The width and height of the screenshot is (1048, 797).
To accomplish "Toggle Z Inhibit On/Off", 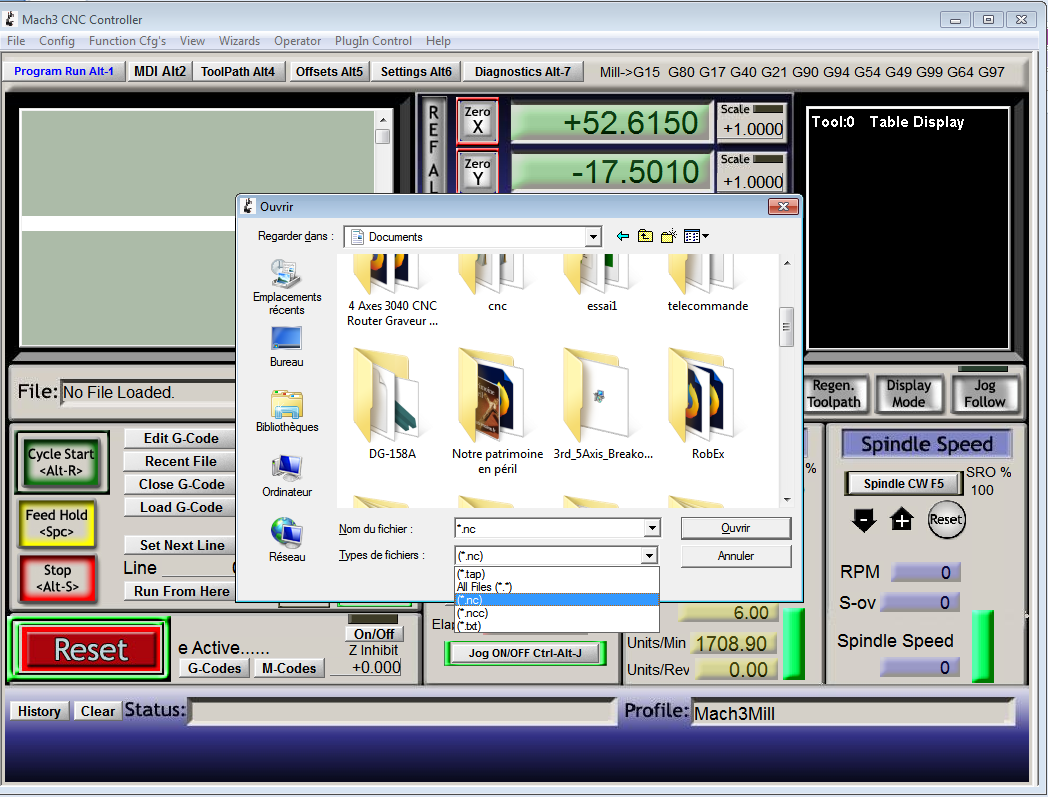I will click(374, 633).
